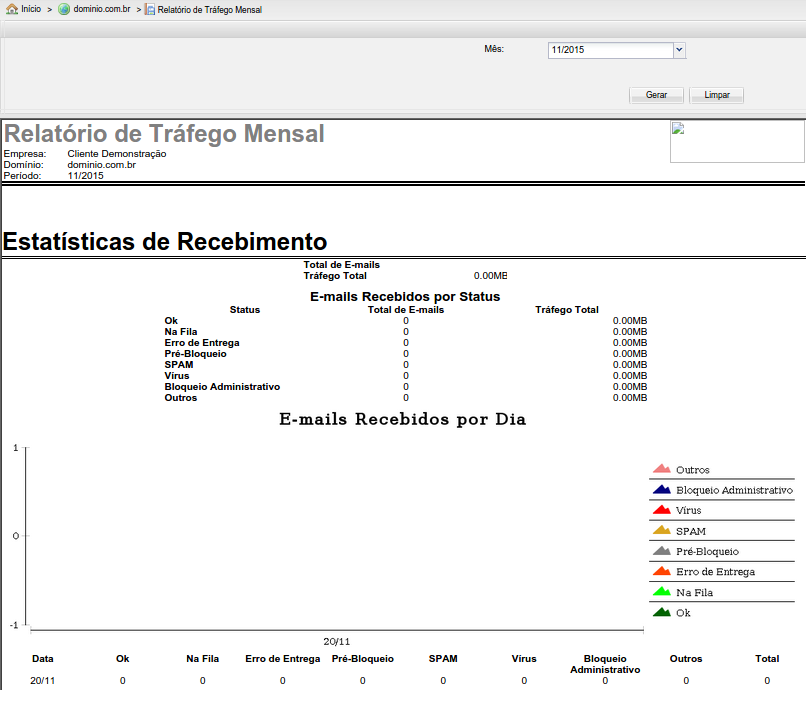Go to Início breadcrumb link
This screenshot has height=705, width=806.
(31, 9)
